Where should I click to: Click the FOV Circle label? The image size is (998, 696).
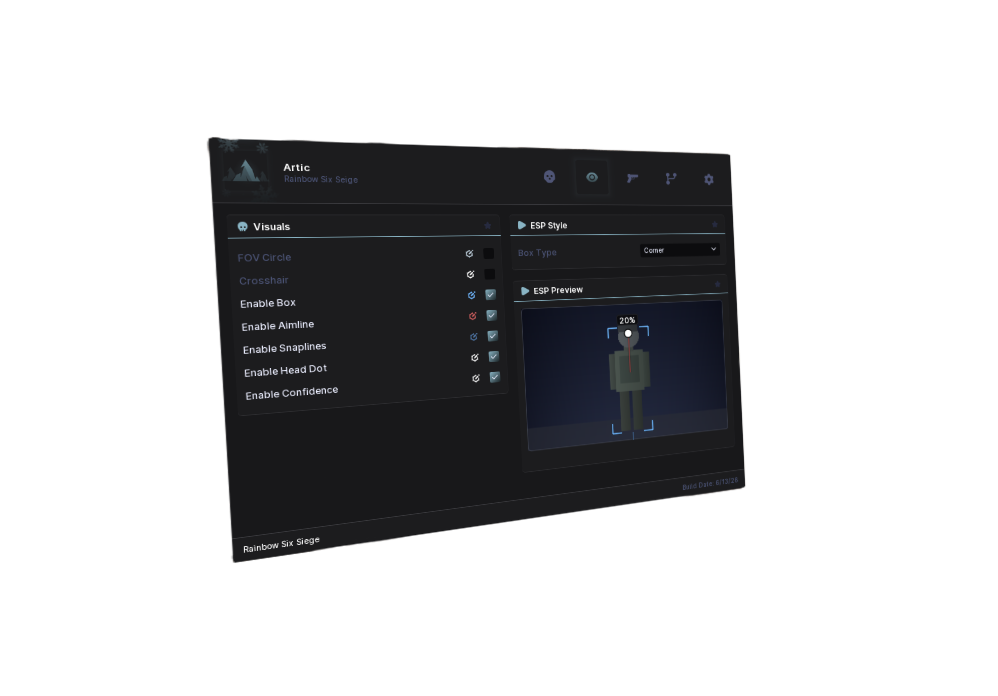pyautogui.click(x=264, y=258)
